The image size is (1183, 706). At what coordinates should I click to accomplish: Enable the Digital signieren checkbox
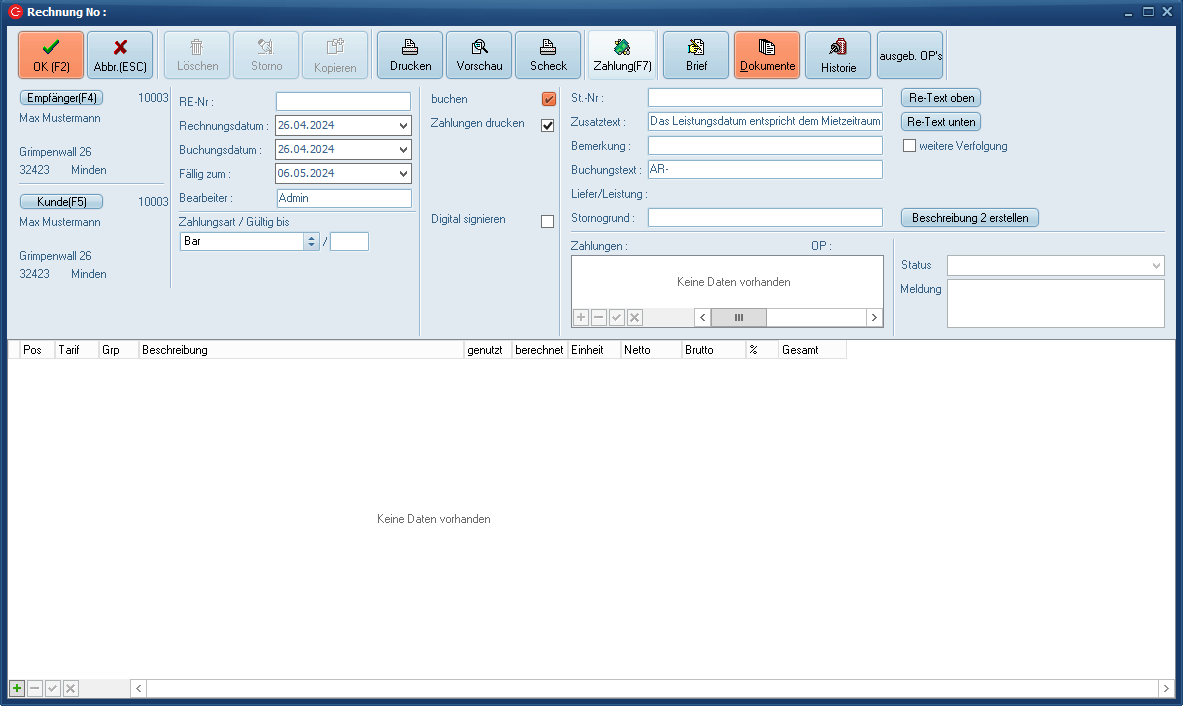[547, 221]
